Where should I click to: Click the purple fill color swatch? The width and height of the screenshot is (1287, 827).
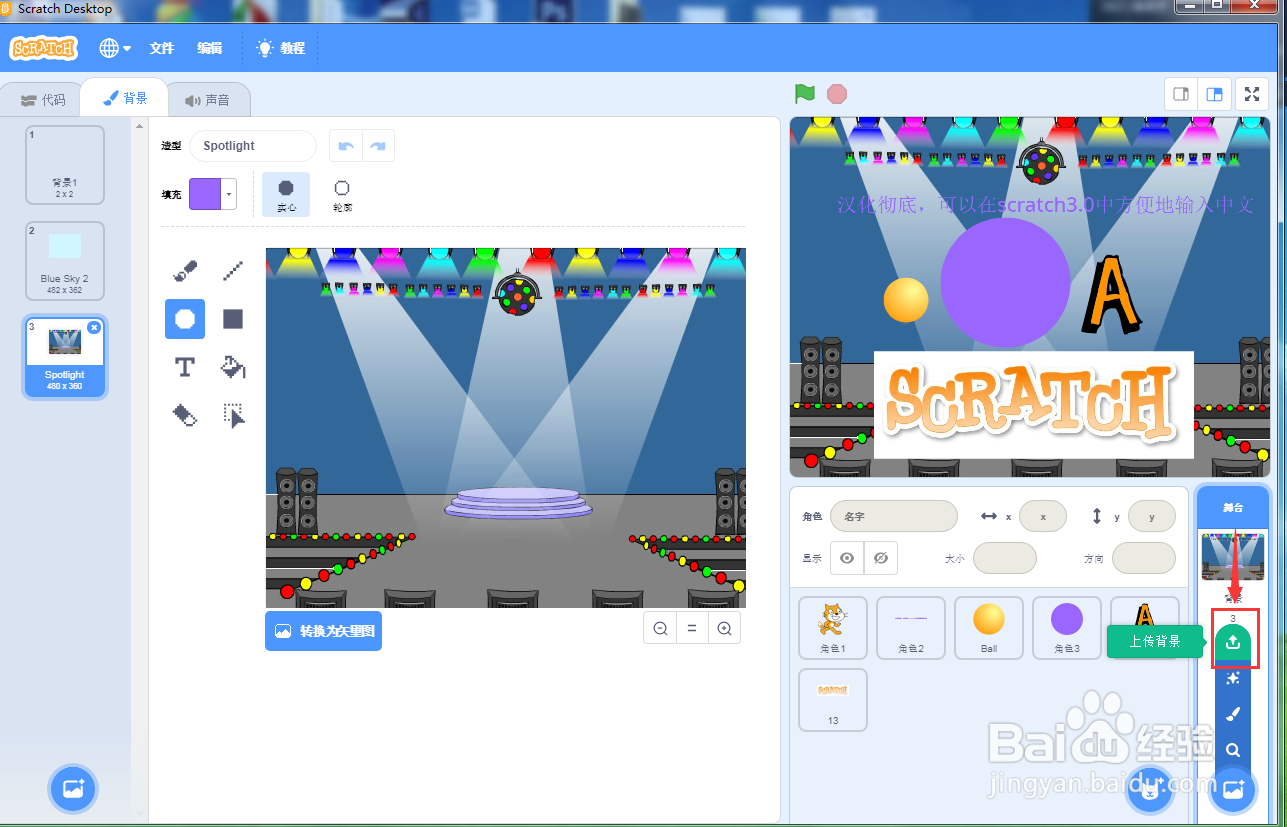click(x=206, y=193)
